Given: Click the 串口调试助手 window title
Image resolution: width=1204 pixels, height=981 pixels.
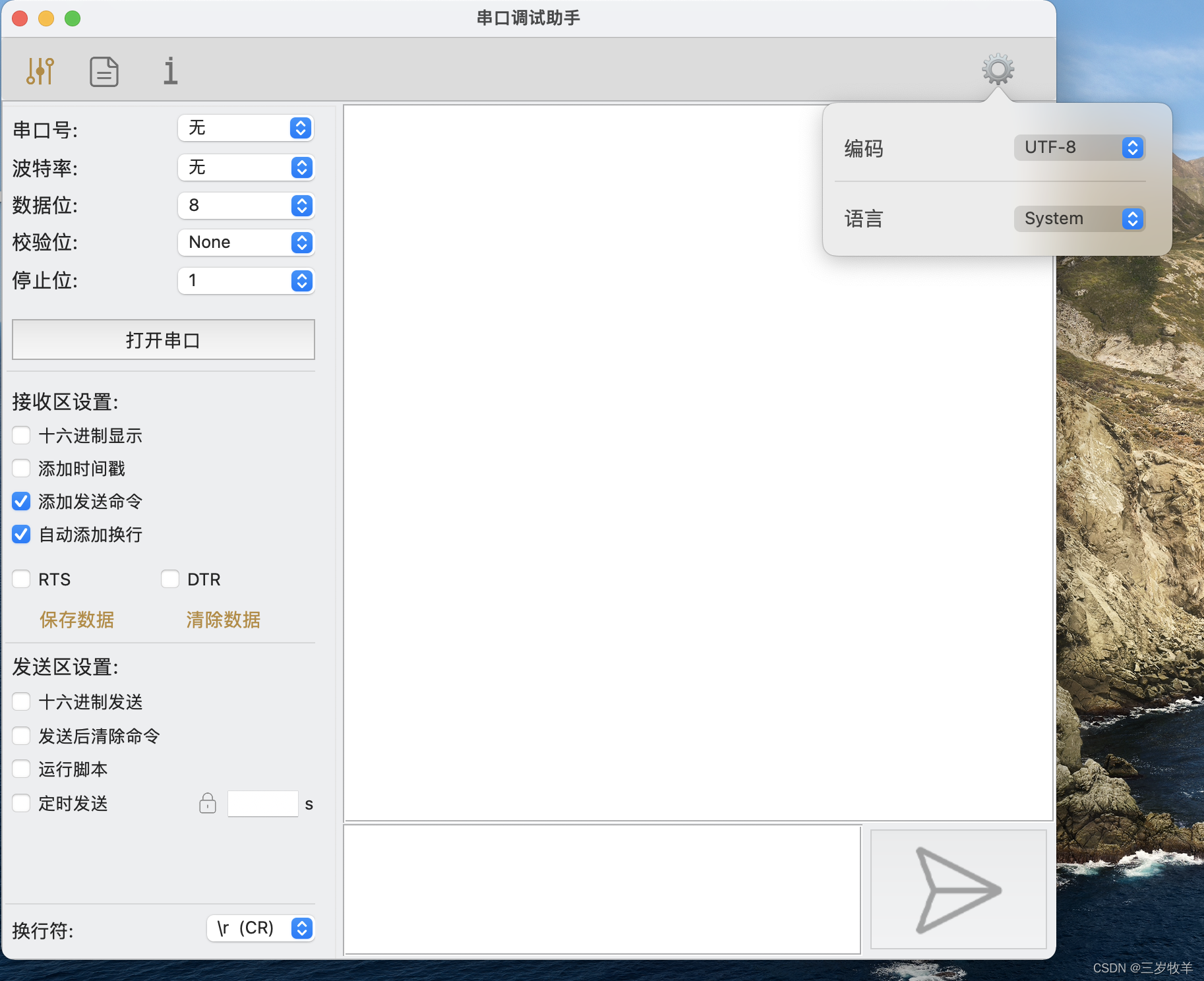Looking at the screenshot, I should [x=528, y=18].
